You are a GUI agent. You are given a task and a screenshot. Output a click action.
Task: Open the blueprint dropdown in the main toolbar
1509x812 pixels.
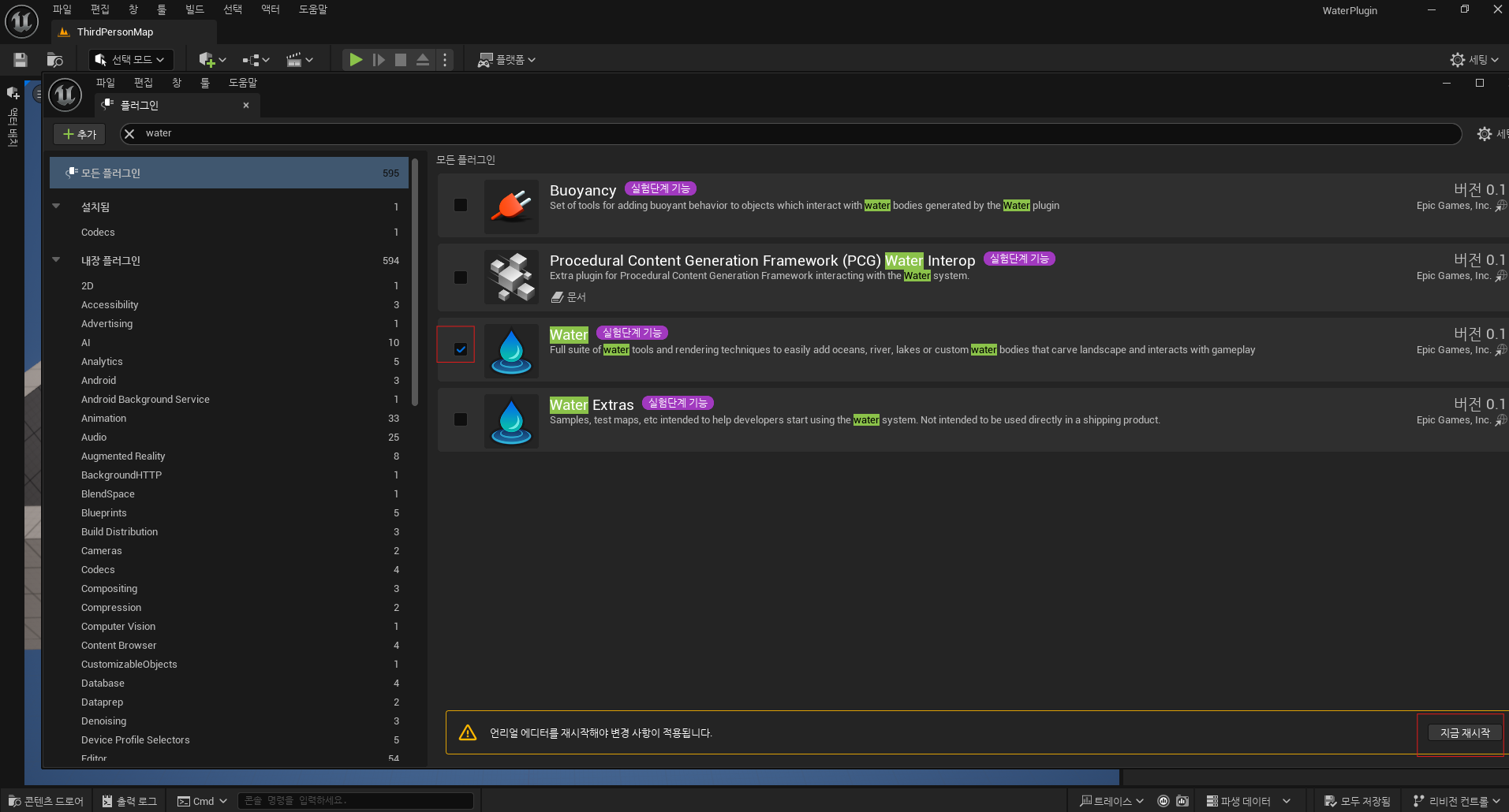pos(256,60)
